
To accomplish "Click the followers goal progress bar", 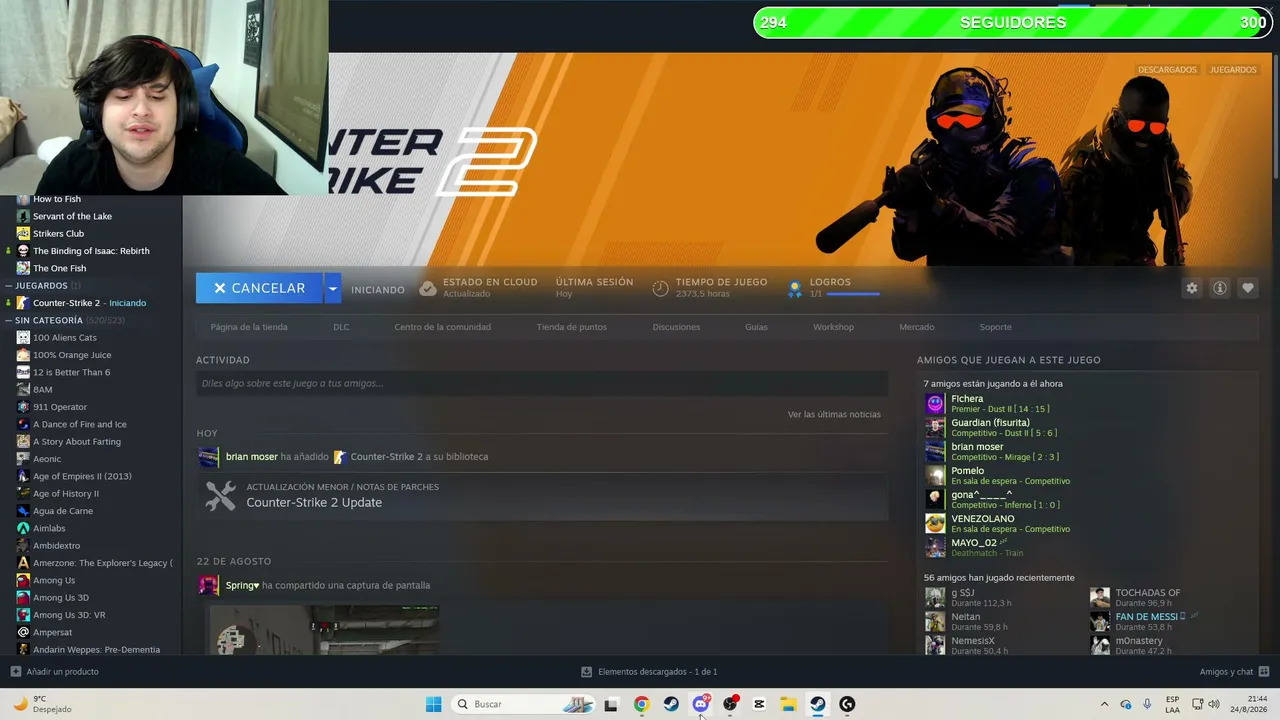I will [1012, 23].
